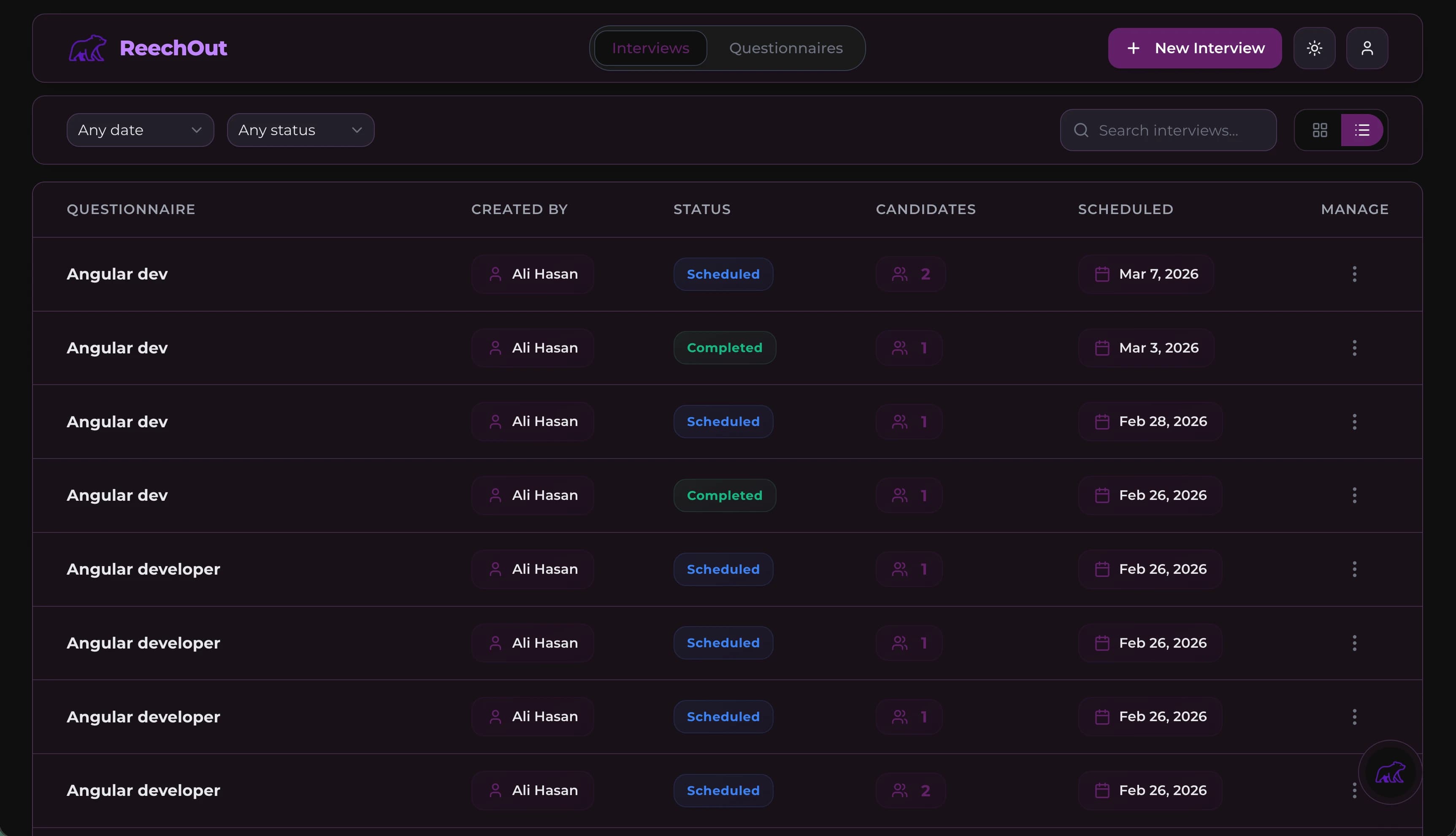Open the Any date dropdown
Screen dimensions: 1456x836
click(140, 130)
